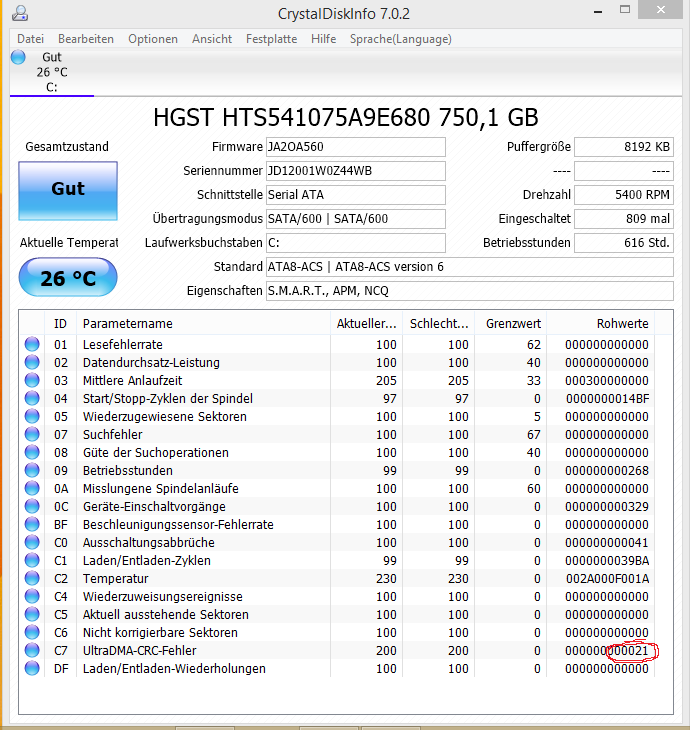Click the blue health orb for drive C:
Viewport: 690px width, 730px height.
18,57
